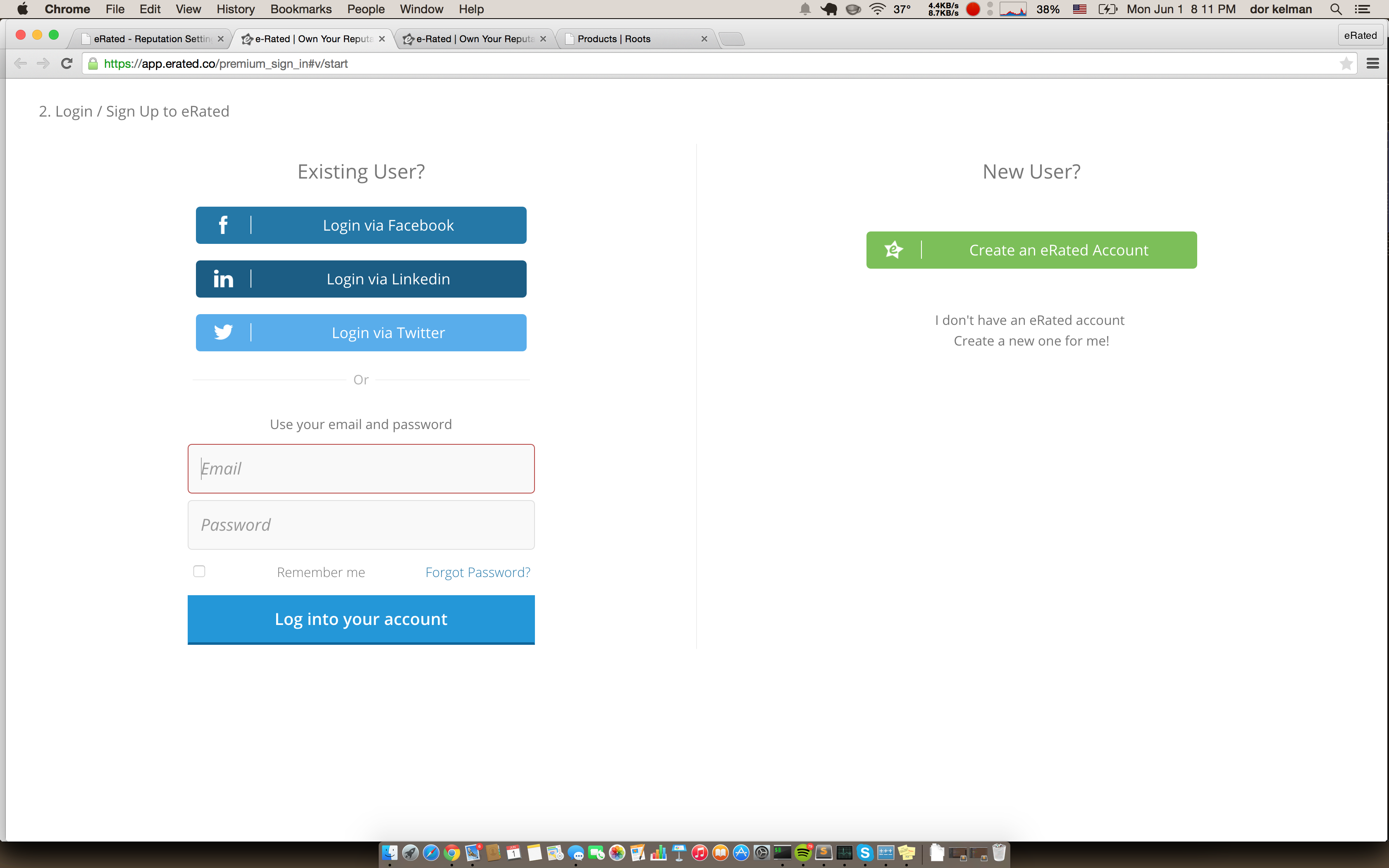The image size is (1389, 868).
Task: Focus the Email input field
Action: [x=361, y=468]
